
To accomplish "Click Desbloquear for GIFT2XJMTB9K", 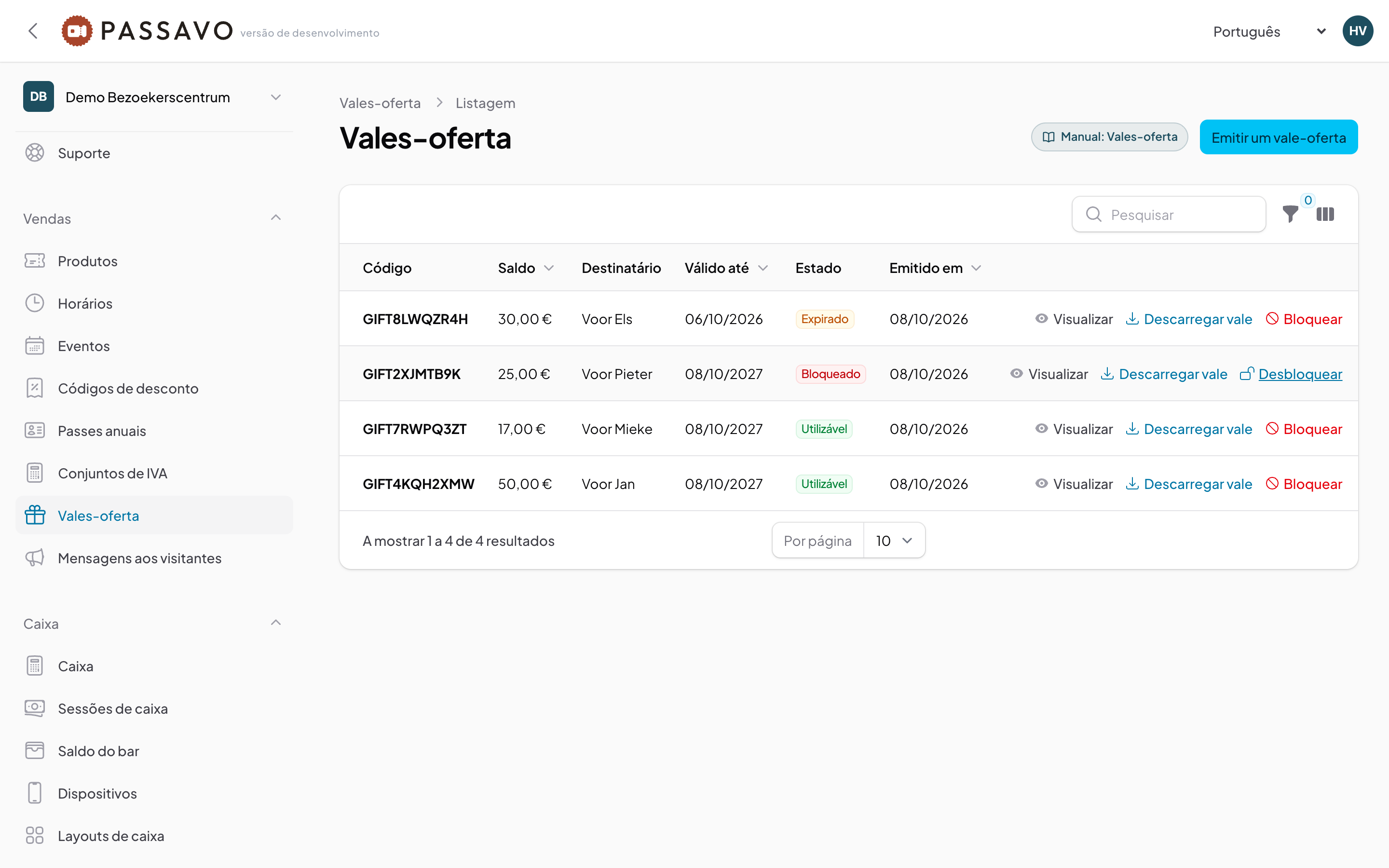I will point(1290,374).
